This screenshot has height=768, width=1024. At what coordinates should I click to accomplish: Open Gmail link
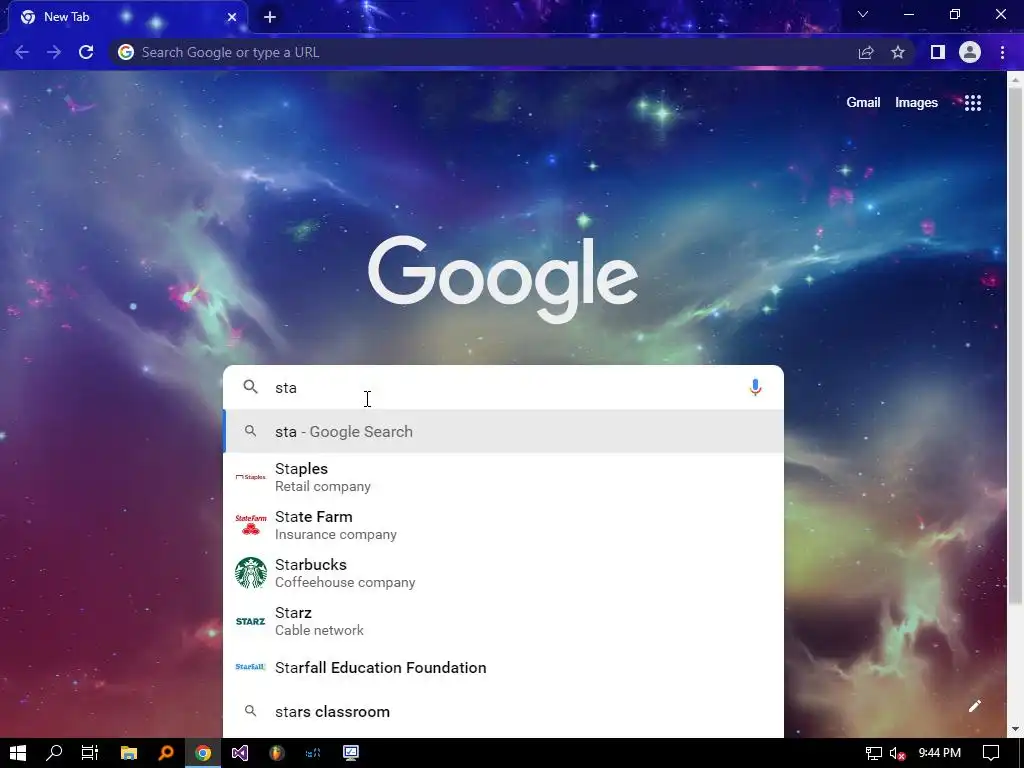click(863, 103)
